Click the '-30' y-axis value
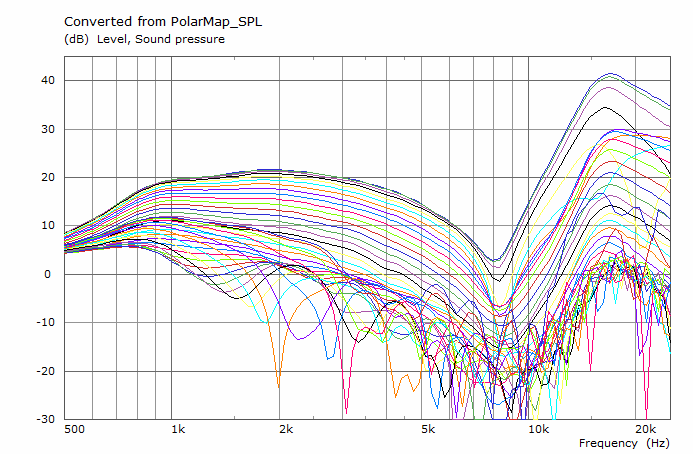693x454 pixels. pos(46,419)
